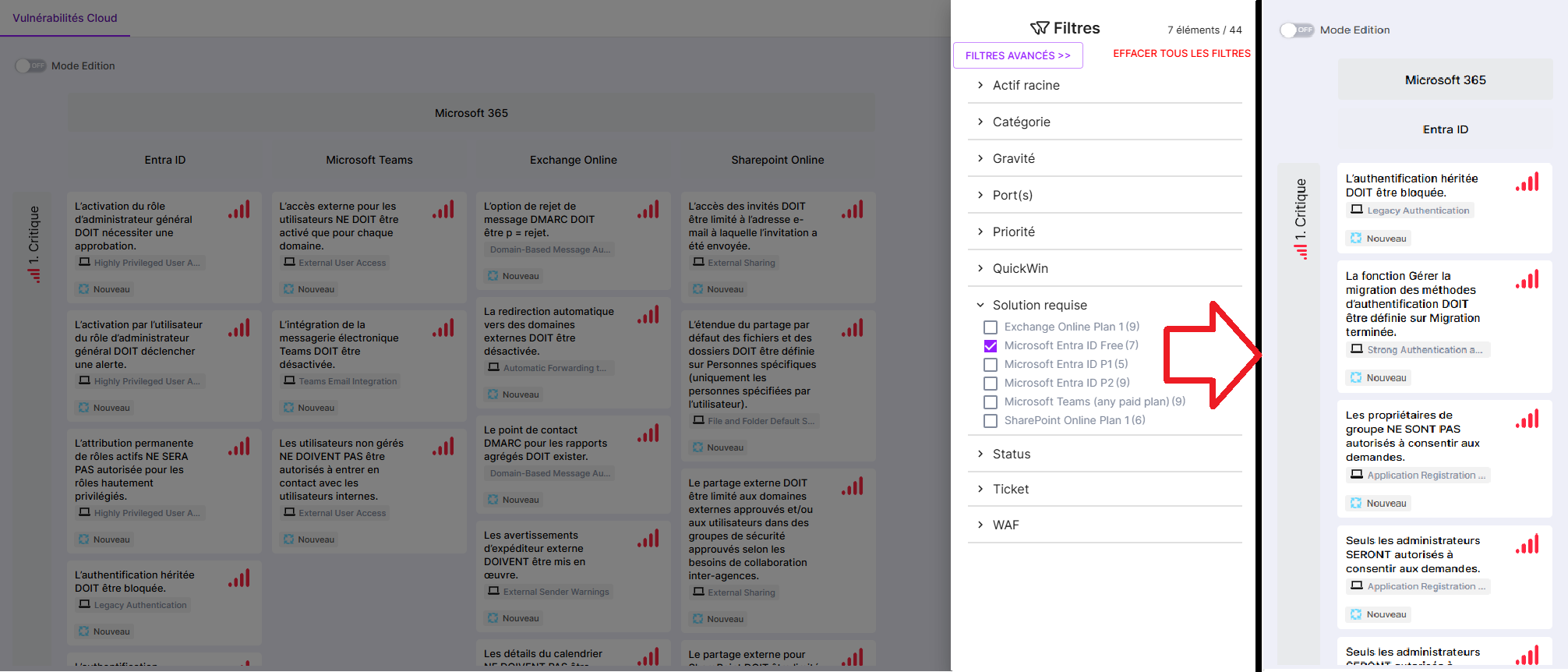The width and height of the screenshot is (1568, 672).
Task: Click the funnel icon beside Filtres
Action: pos(1039,28)
